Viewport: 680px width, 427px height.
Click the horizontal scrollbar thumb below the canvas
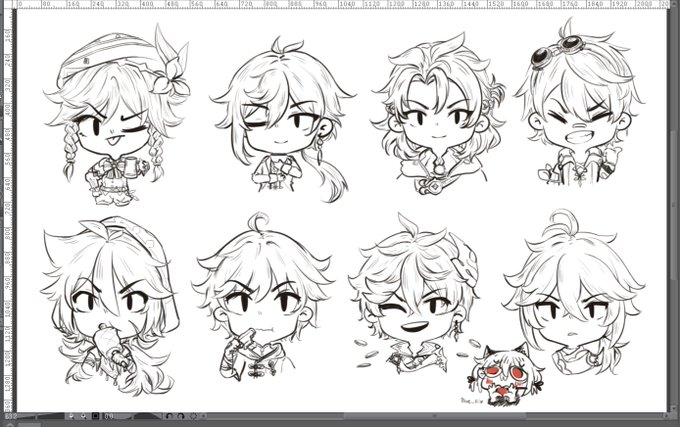[435, 416]
